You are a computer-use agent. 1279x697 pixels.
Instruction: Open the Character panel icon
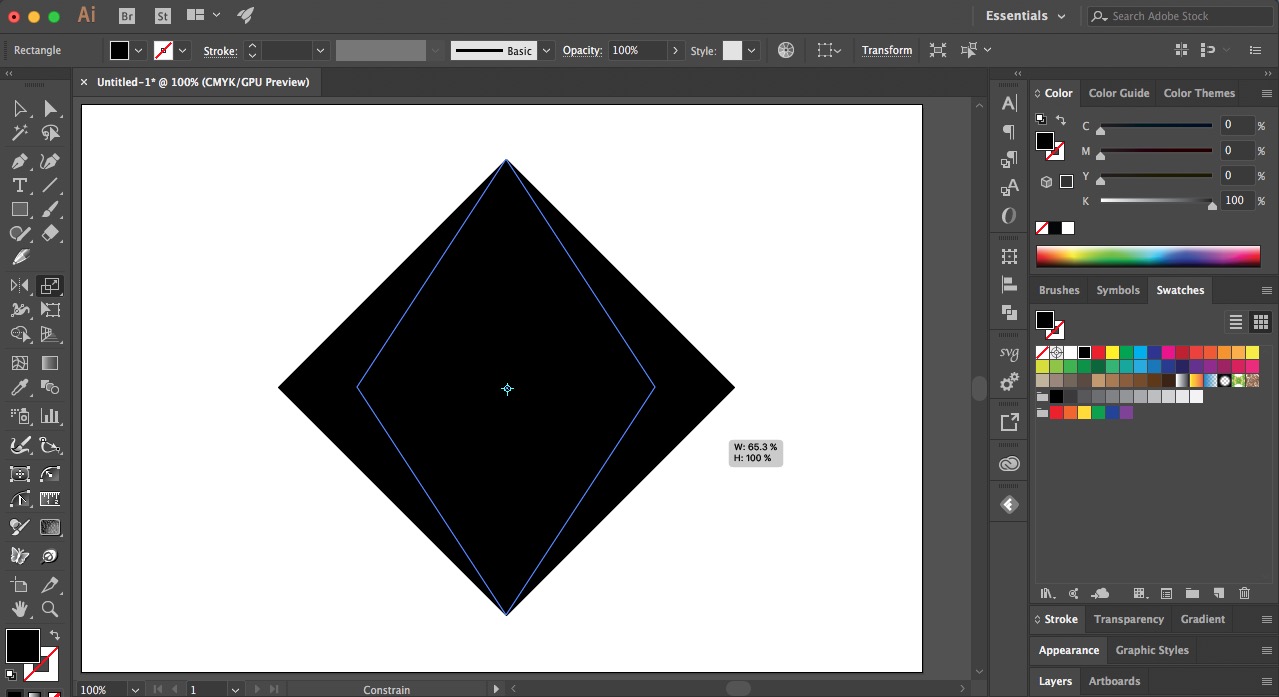click(1009, 103)
